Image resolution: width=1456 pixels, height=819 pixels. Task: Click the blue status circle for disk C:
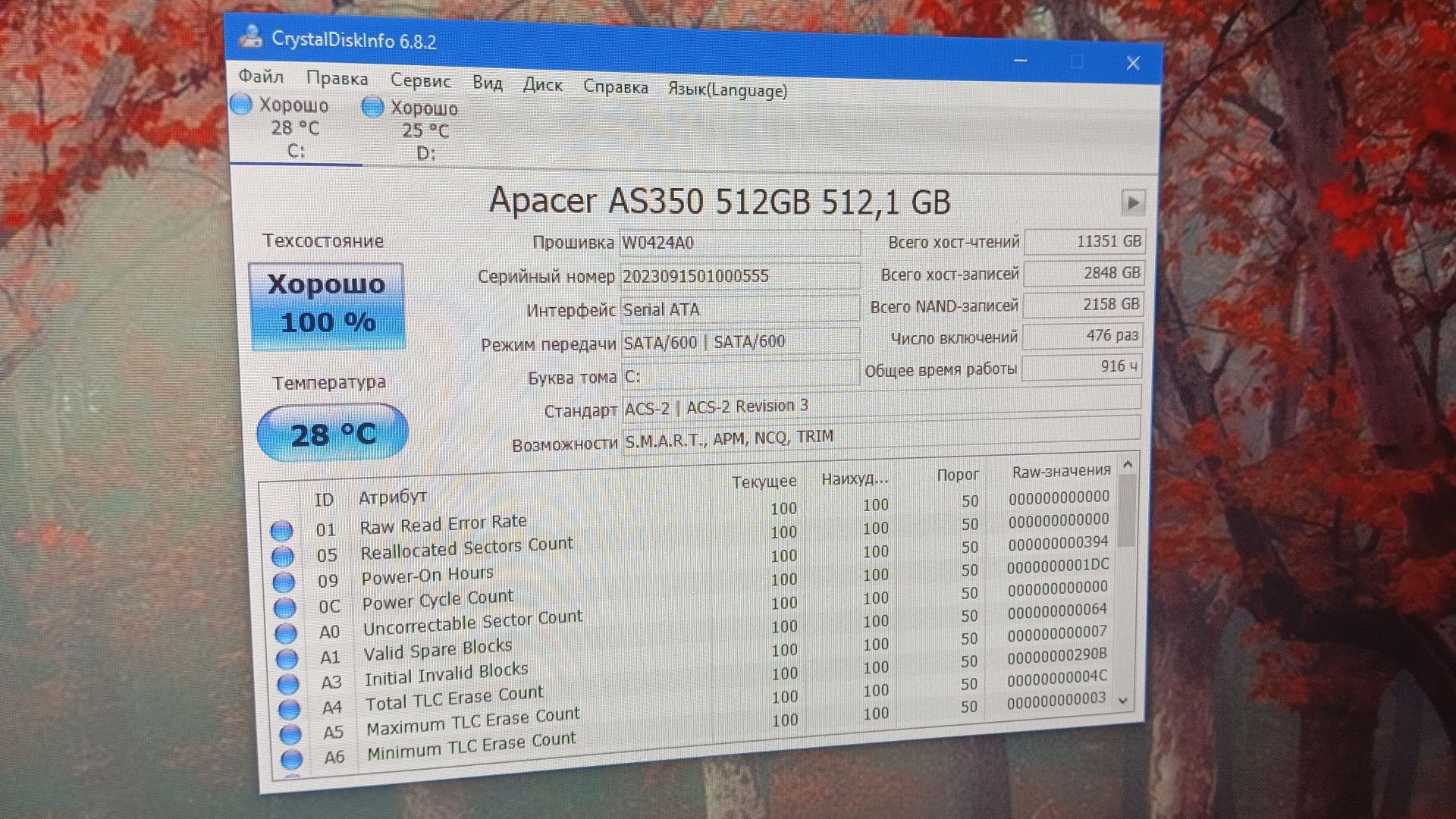click(241, 104)
